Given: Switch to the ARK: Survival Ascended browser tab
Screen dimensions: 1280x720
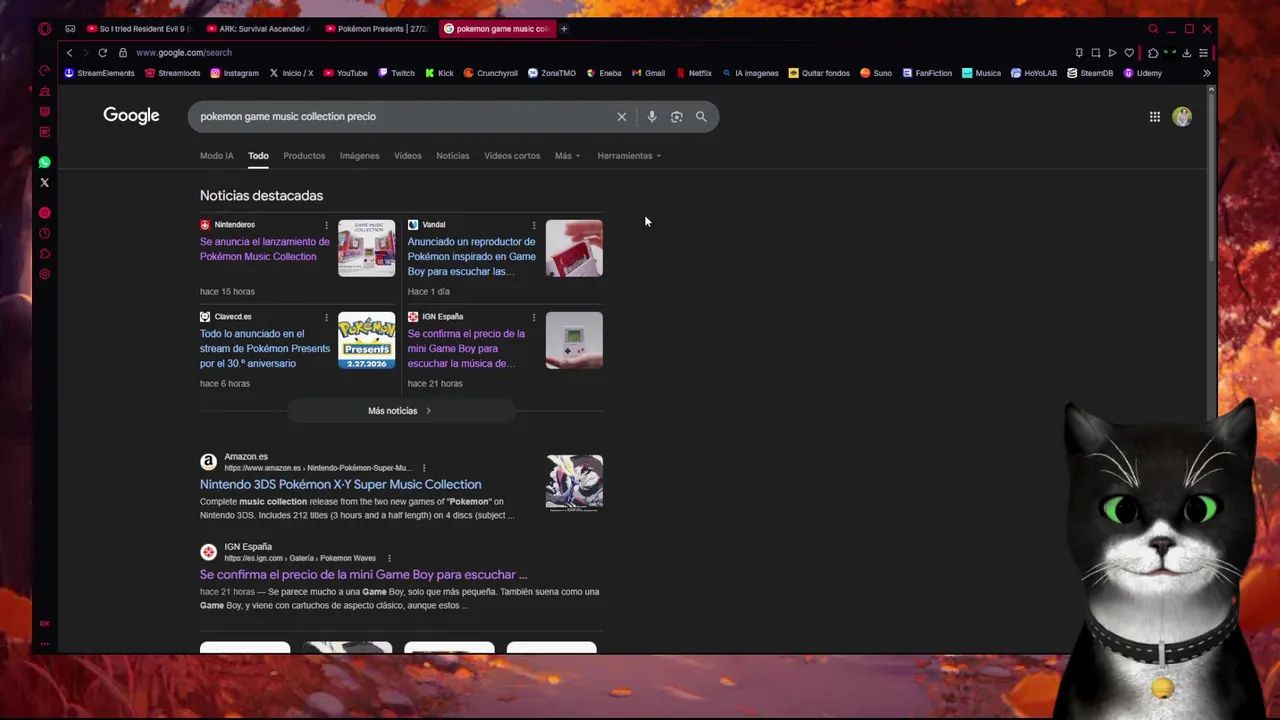Looking at the screenshot, I should [259, 29].
